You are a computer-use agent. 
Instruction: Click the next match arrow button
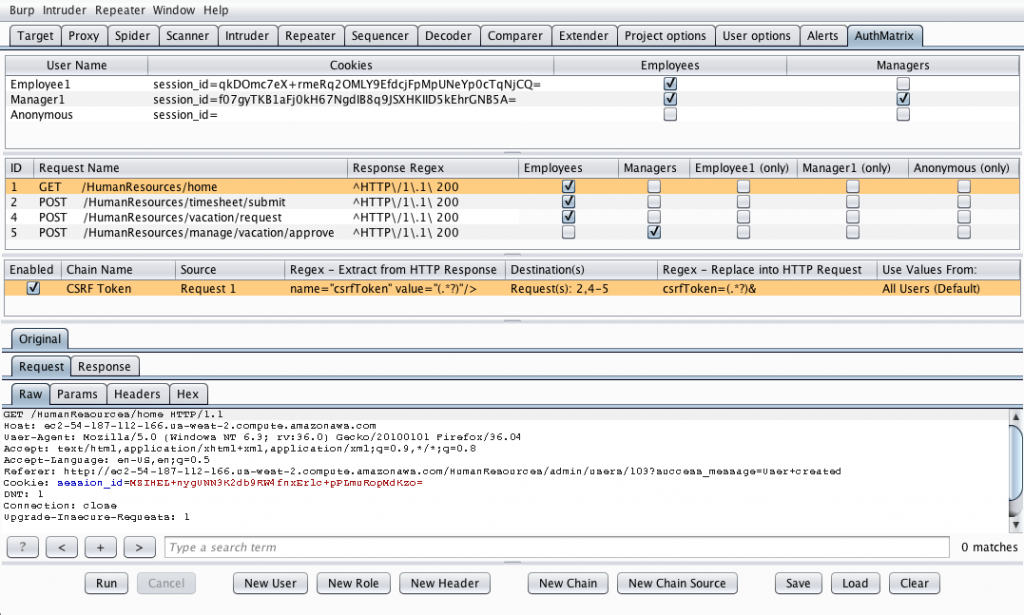coord(139,547)
